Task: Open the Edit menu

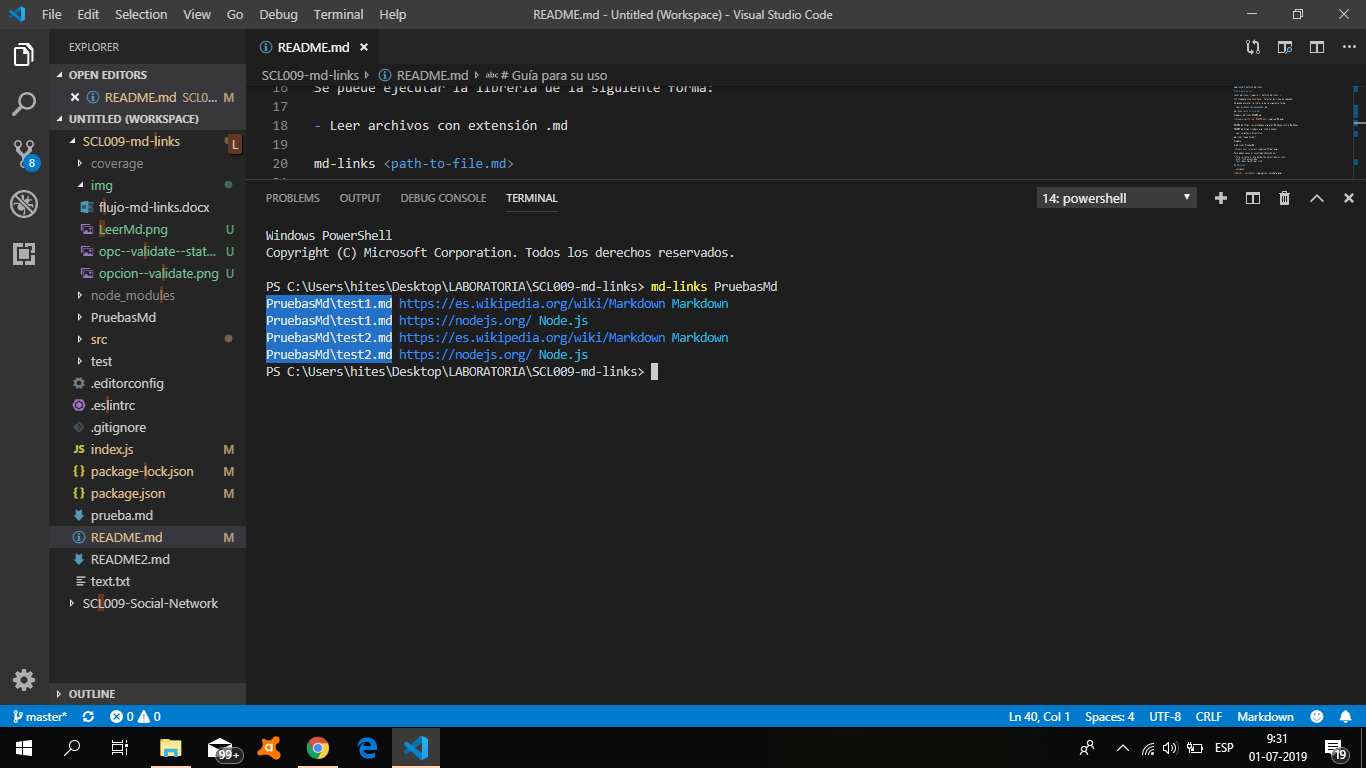Action: [88, 14]
